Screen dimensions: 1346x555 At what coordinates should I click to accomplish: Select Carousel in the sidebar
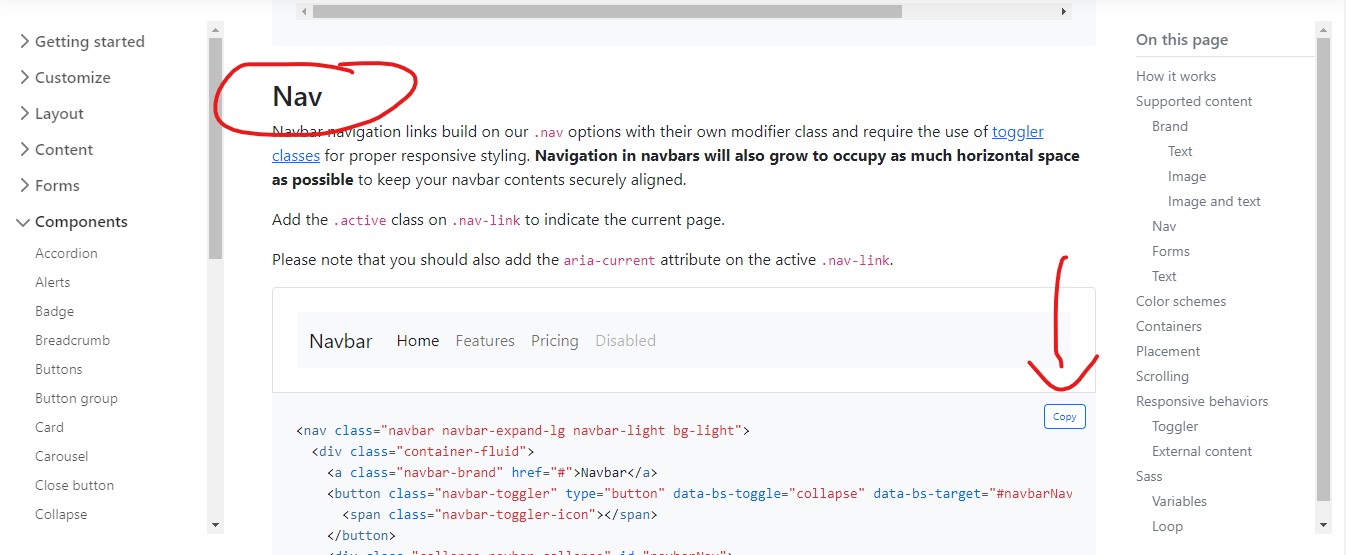pos(61,456)
